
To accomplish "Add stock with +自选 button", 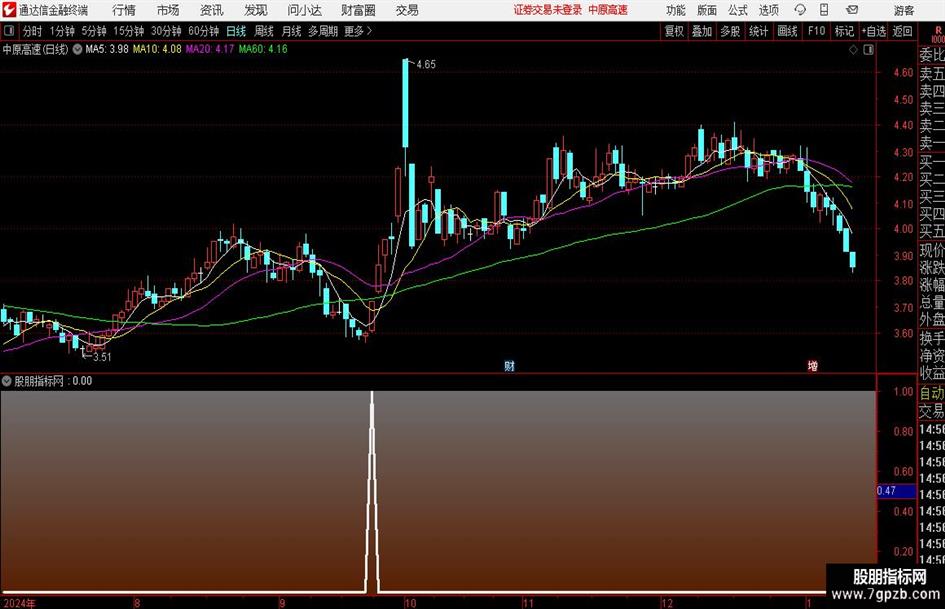I will pyautogui.click(x=874, y=31).
